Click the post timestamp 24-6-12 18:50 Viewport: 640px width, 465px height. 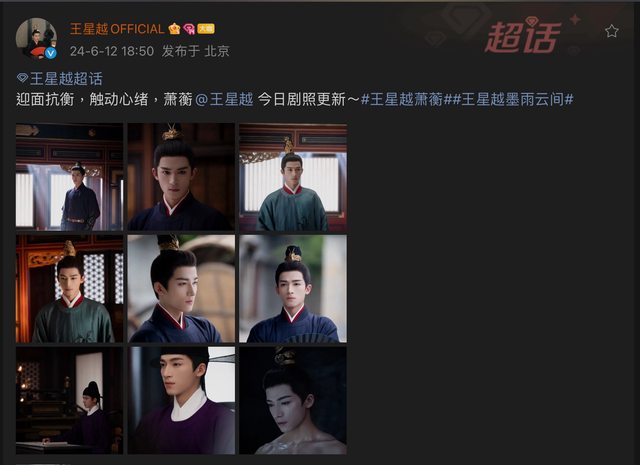[111, 51]
